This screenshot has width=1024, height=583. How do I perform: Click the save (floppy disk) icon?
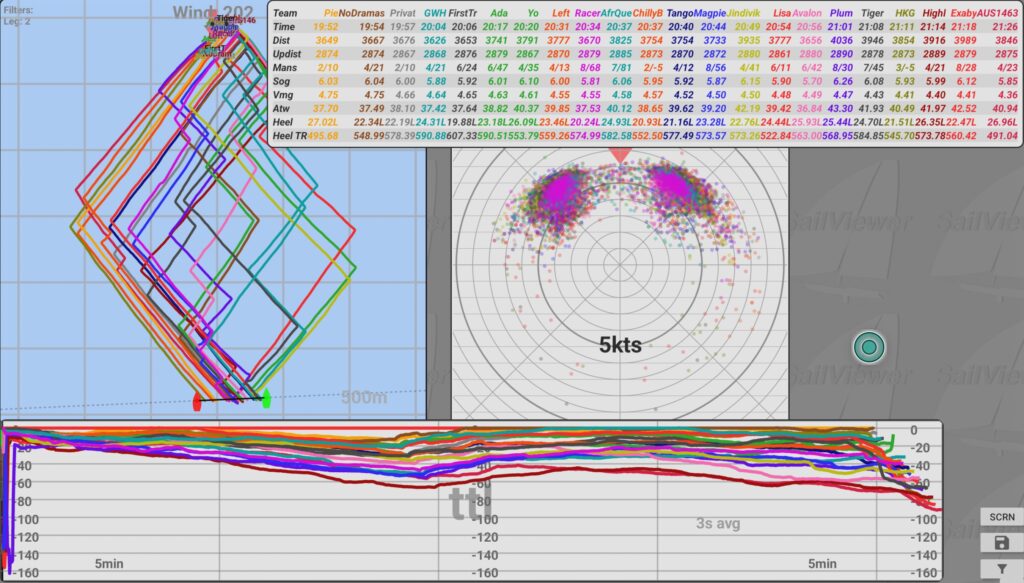point(1001,543)
